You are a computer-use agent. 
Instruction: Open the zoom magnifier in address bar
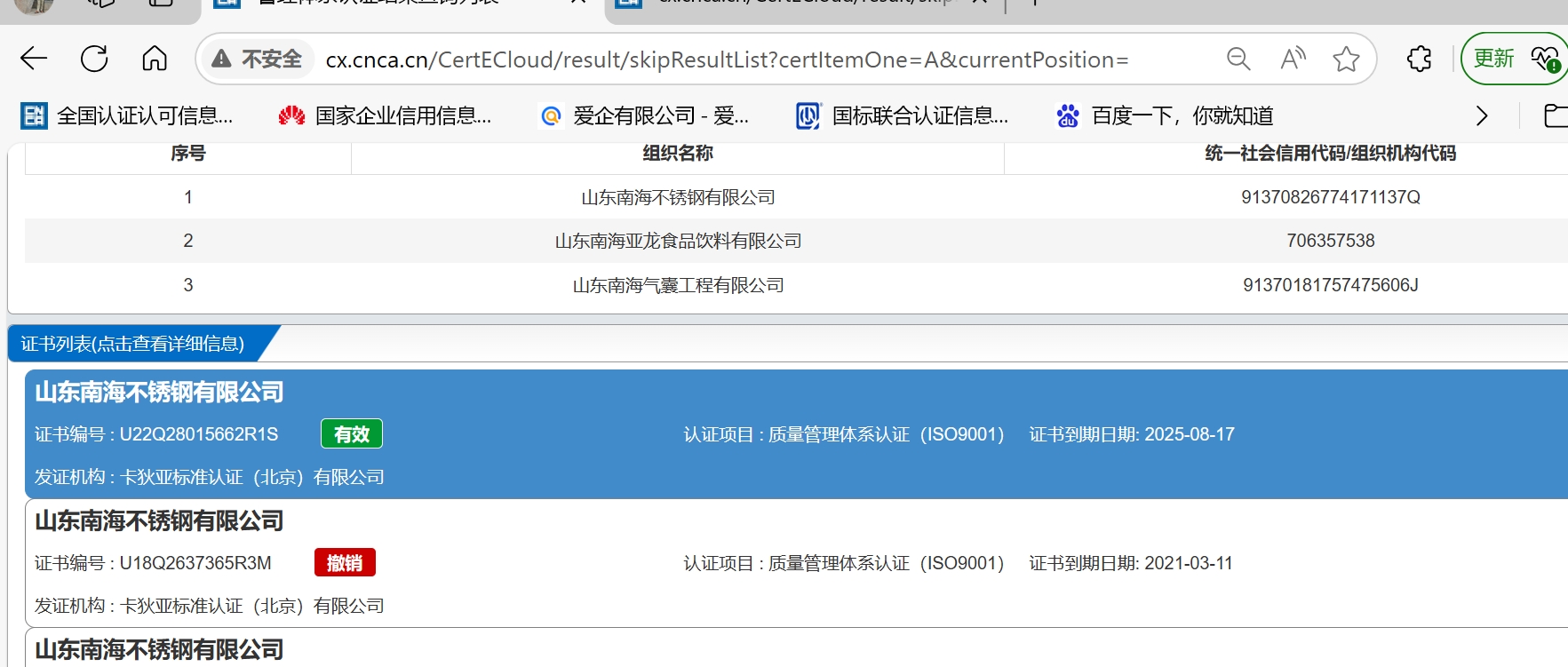click(1238, 59)
